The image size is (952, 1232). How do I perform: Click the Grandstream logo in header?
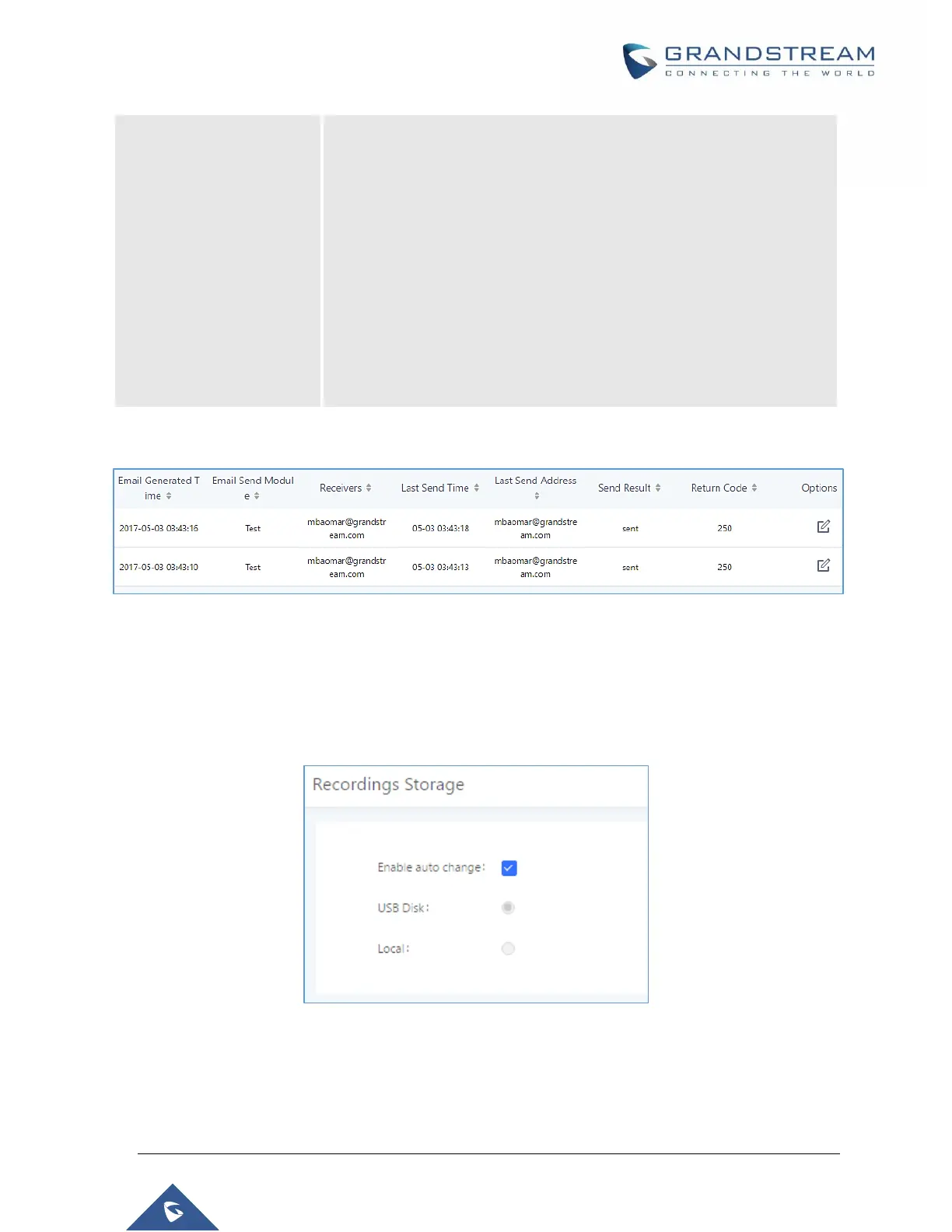coord(748,61)
